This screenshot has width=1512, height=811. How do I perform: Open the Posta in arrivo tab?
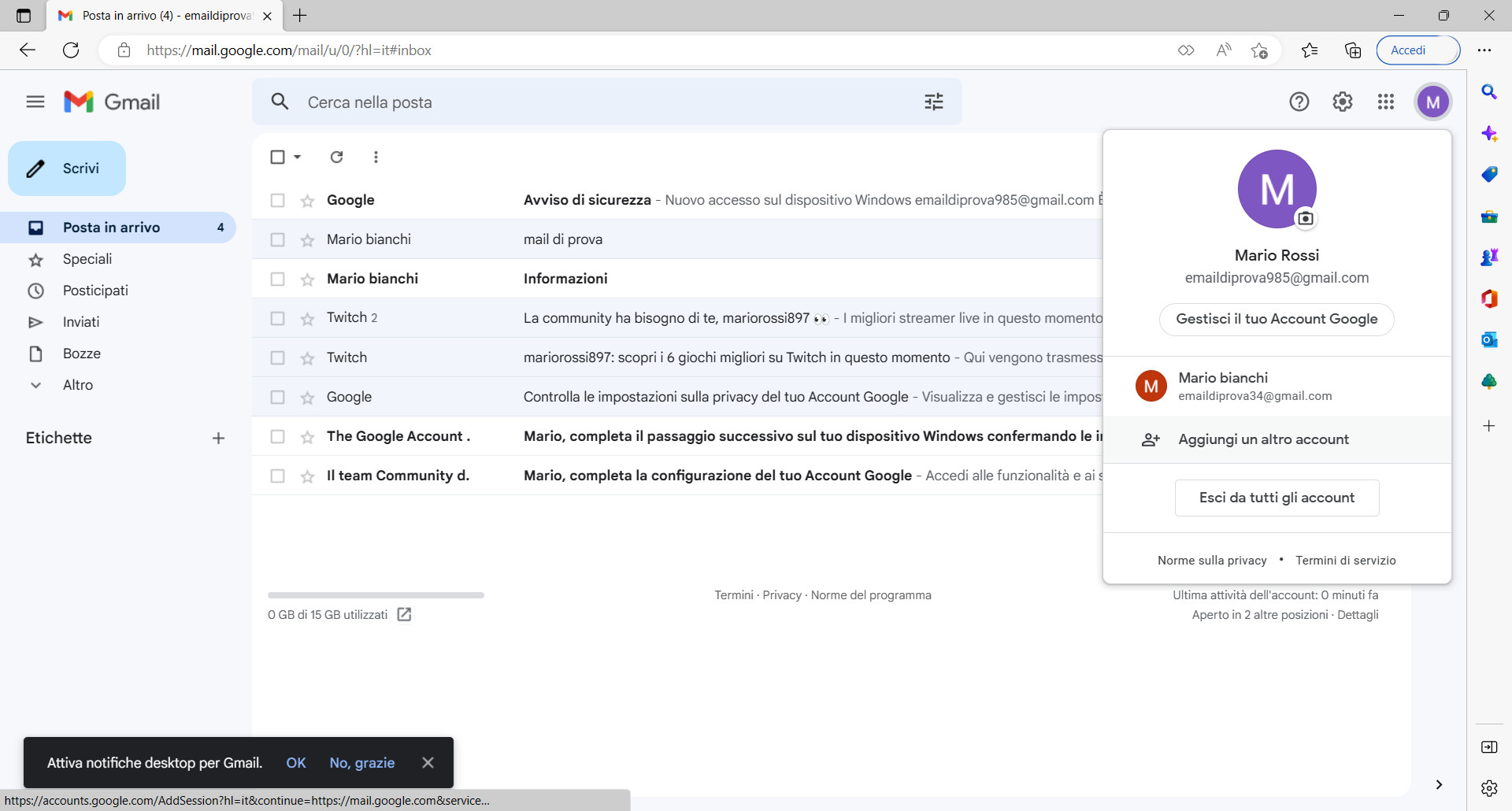(110, 227)
